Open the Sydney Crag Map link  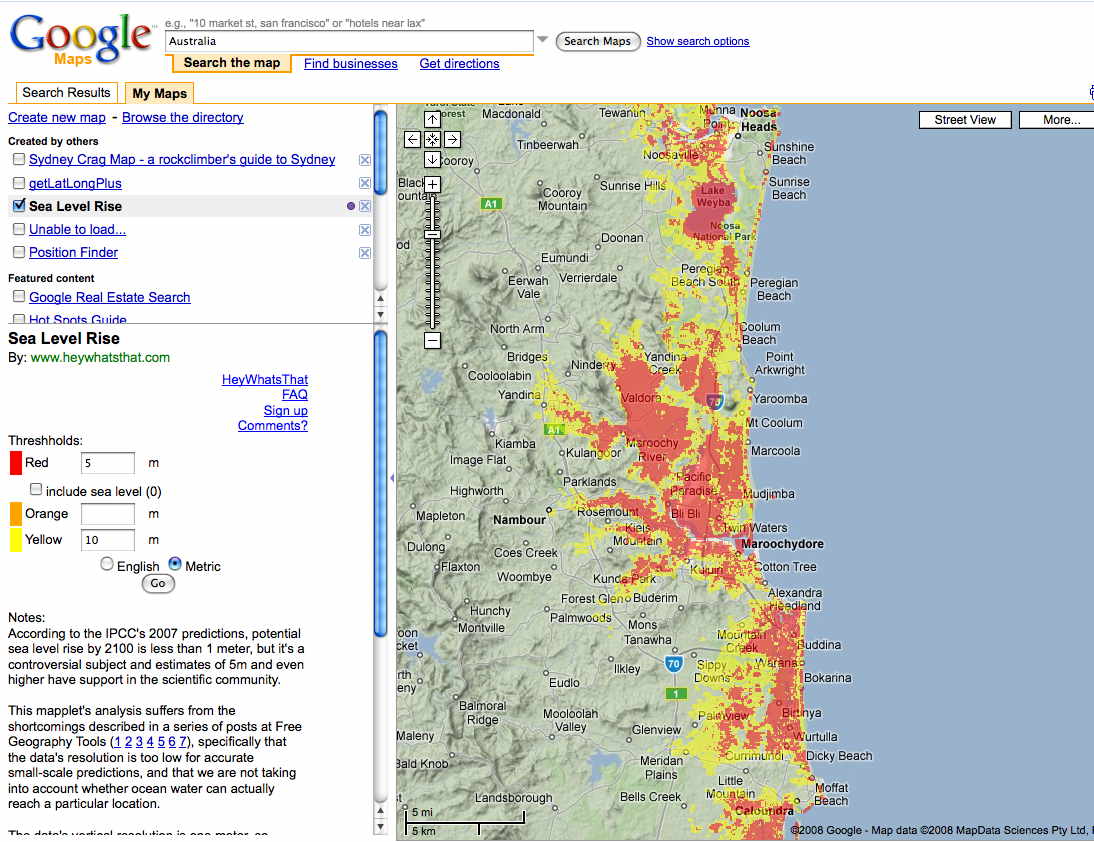tap(182, 160)
